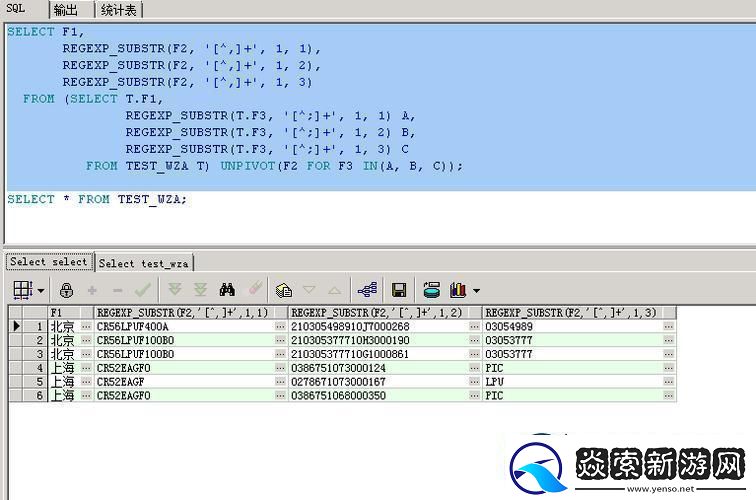Switch to the 输出 tab
The width and height of the screenshot is (756, 500).
[x=65, y=10]
